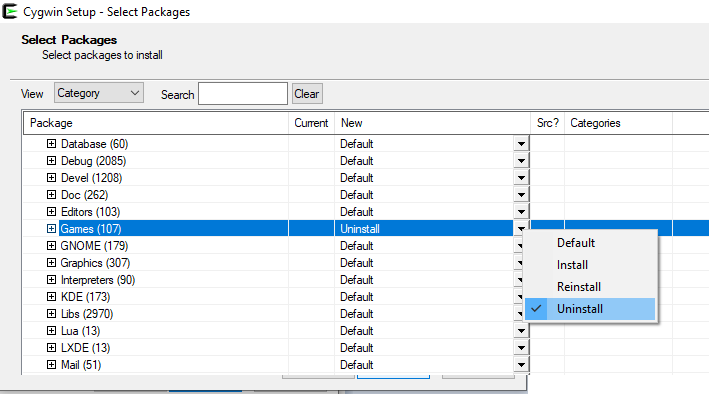The height and width of the screenshot is (394, 709).
Task: Open the action dropdown for Editors row
Action: point(521,212)
